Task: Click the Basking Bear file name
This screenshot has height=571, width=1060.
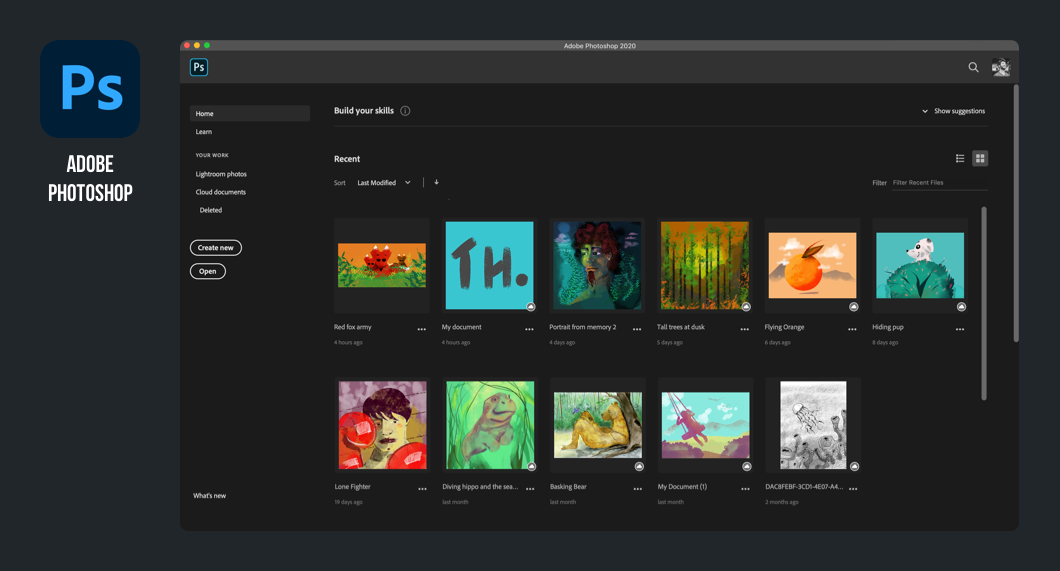Action: pyautogui.click(x=568, y=487)
